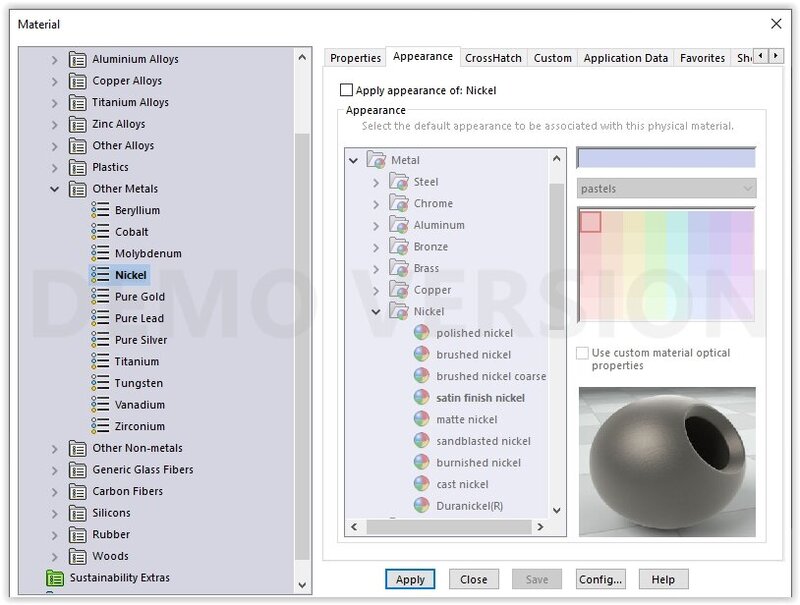Click the Chrome appearance folder icon
The image size is (800, 605).
point(399,203)
